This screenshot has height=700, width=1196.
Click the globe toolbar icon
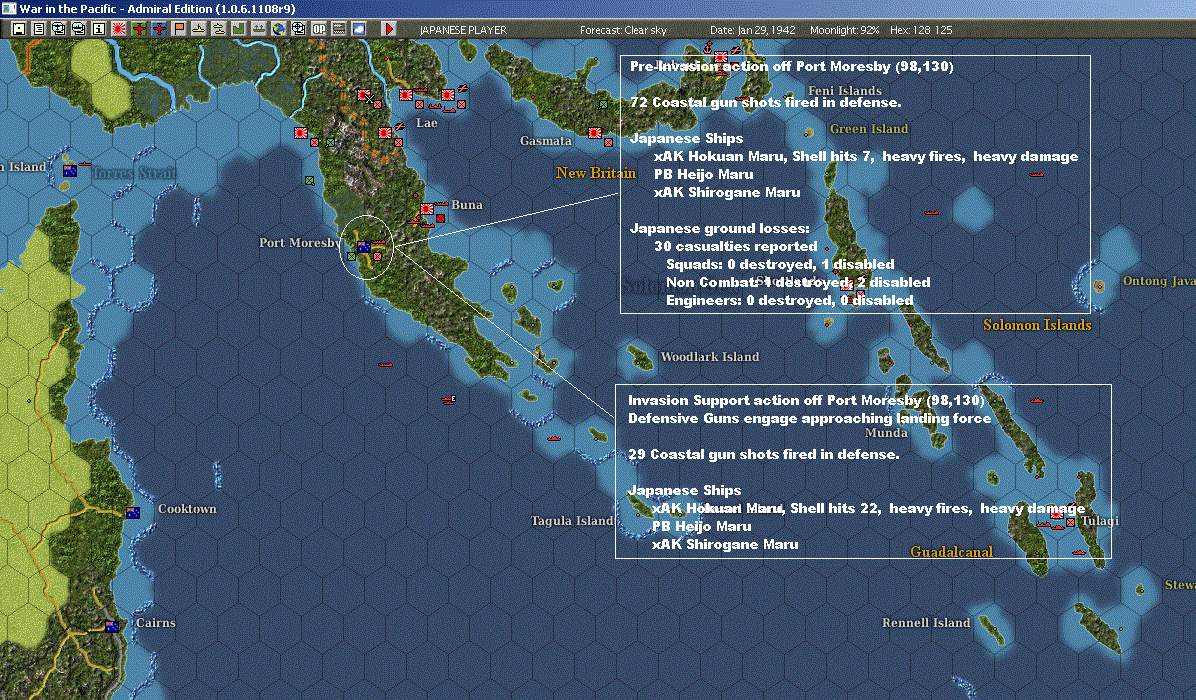tap(278, 29)
